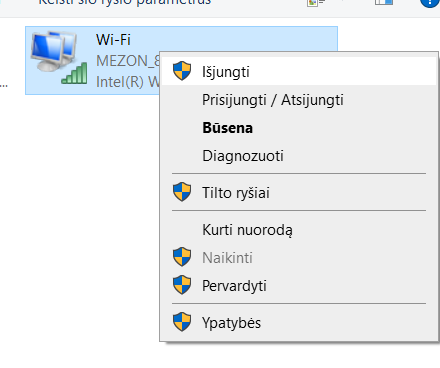Click the blue help icon in toolbar

pyautogui.click(x=431, y=3)
